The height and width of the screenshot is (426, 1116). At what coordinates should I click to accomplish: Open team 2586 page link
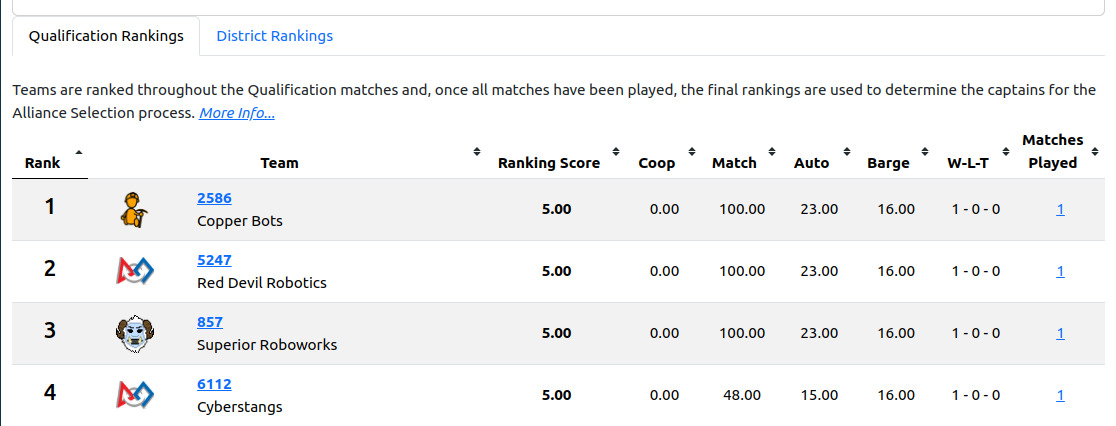214,198
